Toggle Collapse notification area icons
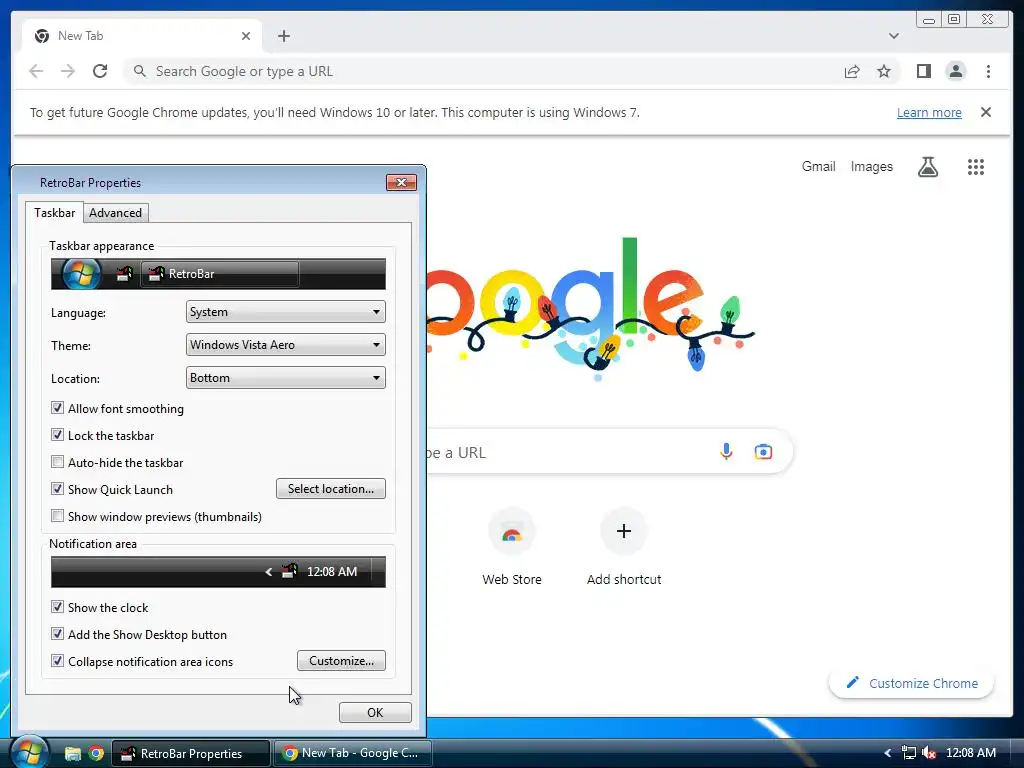 pos(57,661)
